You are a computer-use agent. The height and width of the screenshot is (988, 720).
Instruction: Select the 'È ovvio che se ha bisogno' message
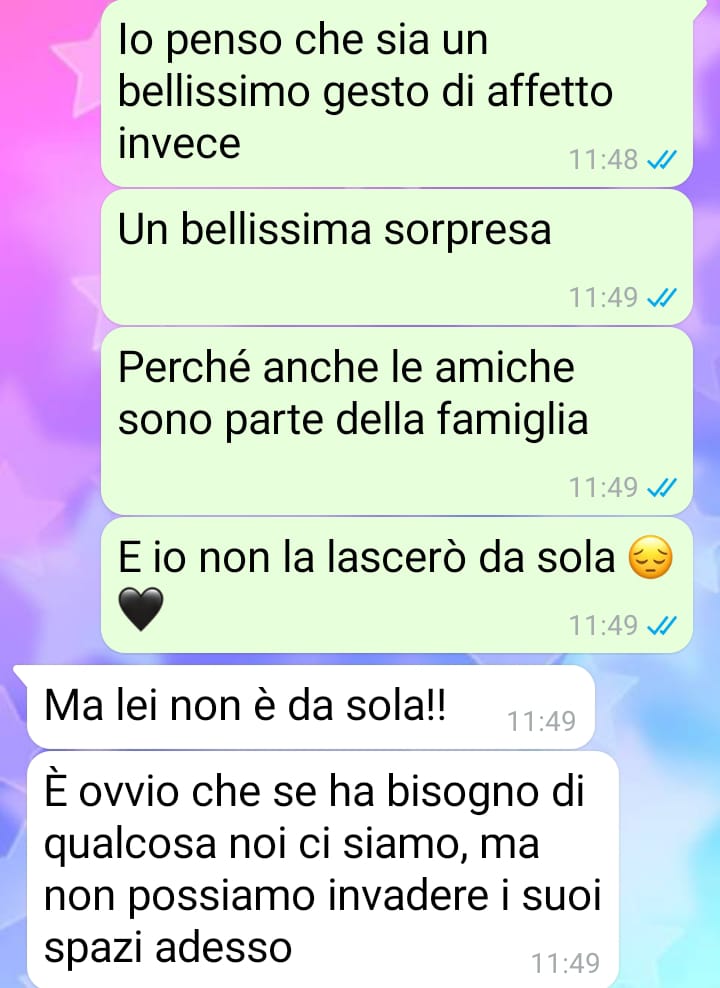click(323, 870)
